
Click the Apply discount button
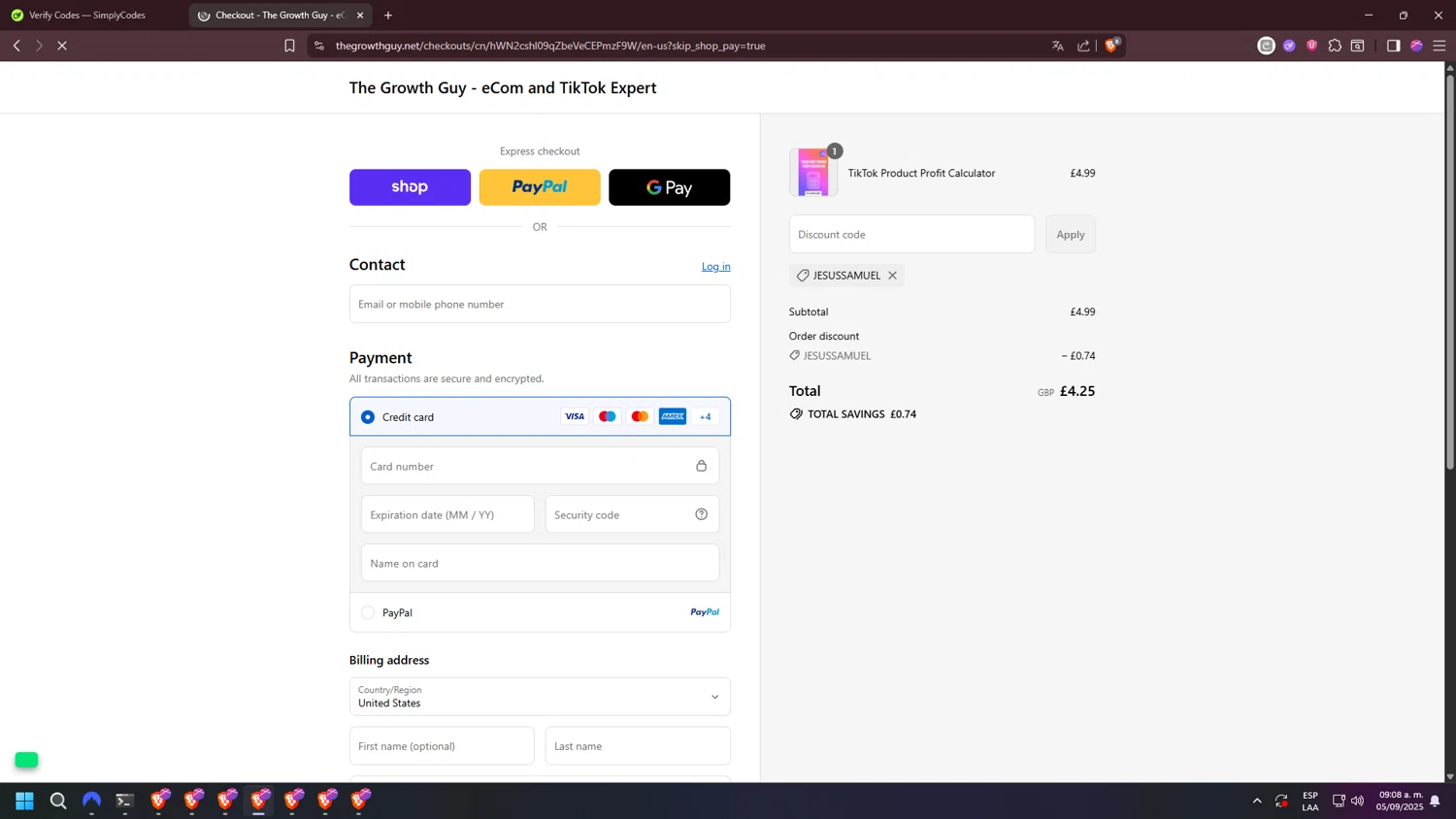pyautogui.click(x=1071, y=234)
